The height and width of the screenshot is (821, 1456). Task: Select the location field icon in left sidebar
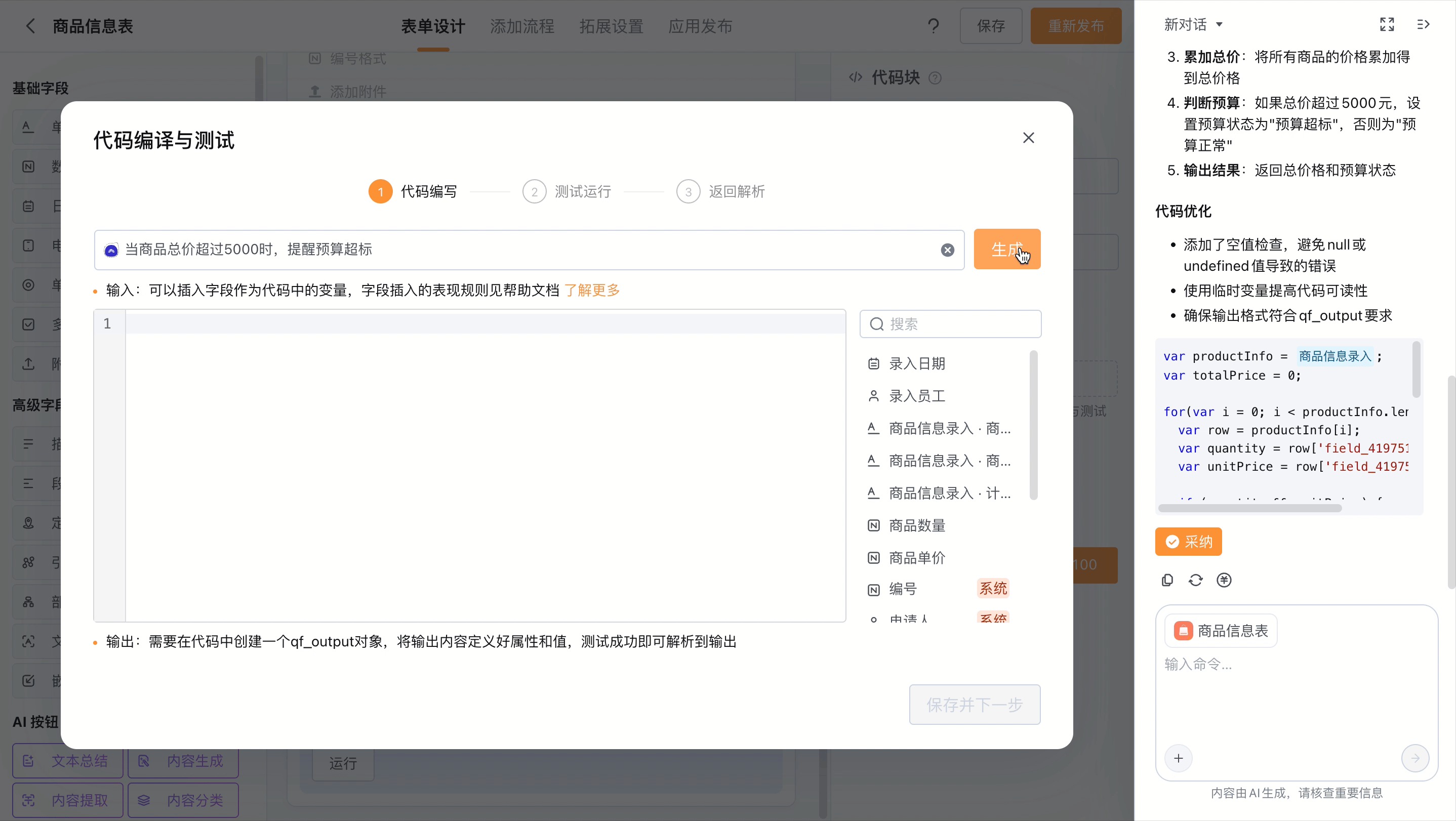[x=28, y=523]
